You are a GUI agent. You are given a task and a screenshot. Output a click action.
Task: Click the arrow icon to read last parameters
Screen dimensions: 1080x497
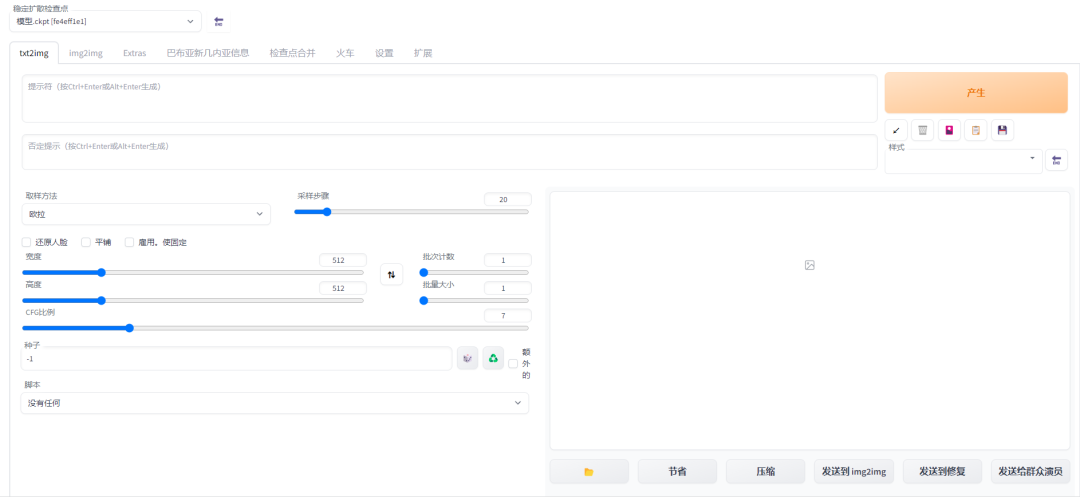(x=896, y=130)
